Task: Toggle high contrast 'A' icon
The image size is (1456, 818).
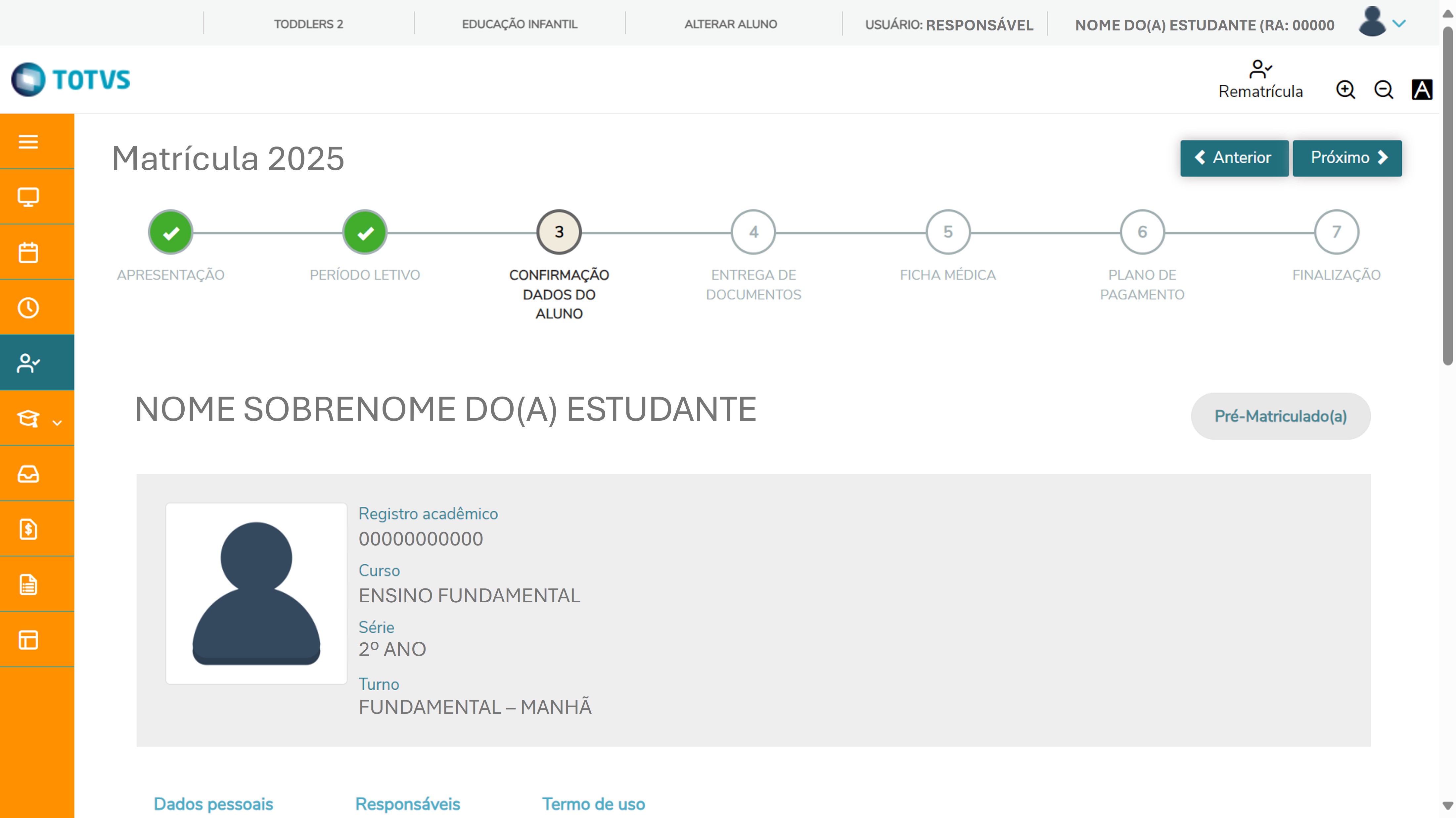Action: click(1422, 90)
